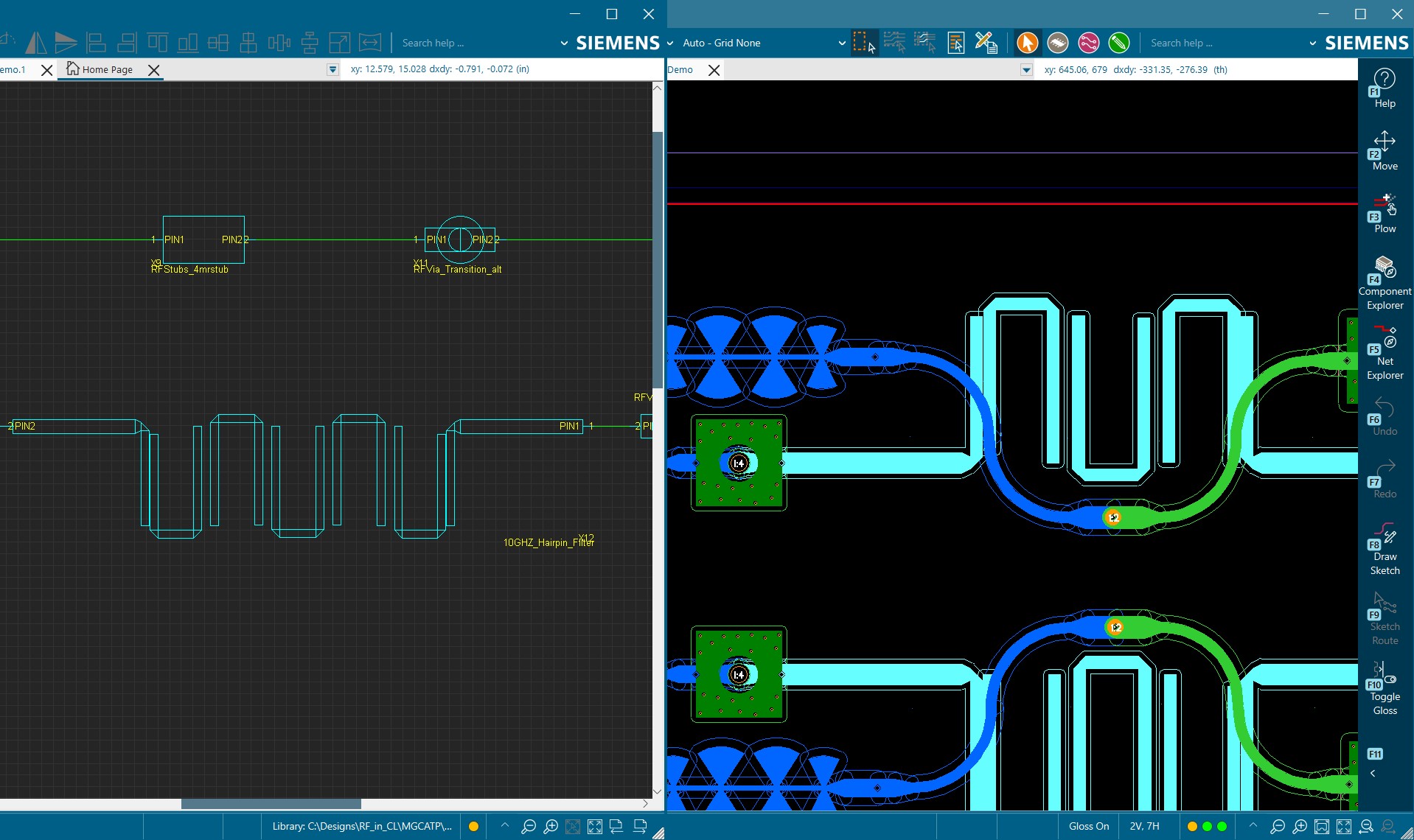Click the flip horizontal mirror icon
The image size is (1414, 840).
click(35, 43)
